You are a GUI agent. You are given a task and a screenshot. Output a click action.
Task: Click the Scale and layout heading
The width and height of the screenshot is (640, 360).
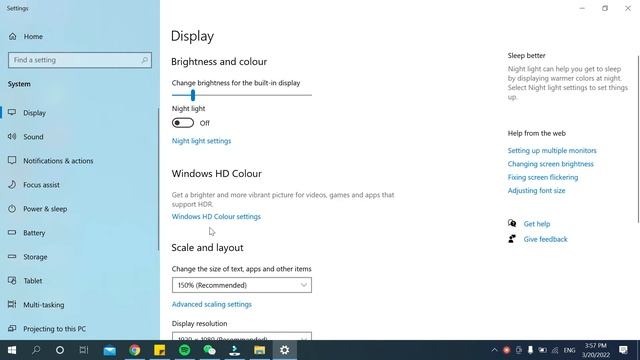(207, 248)
